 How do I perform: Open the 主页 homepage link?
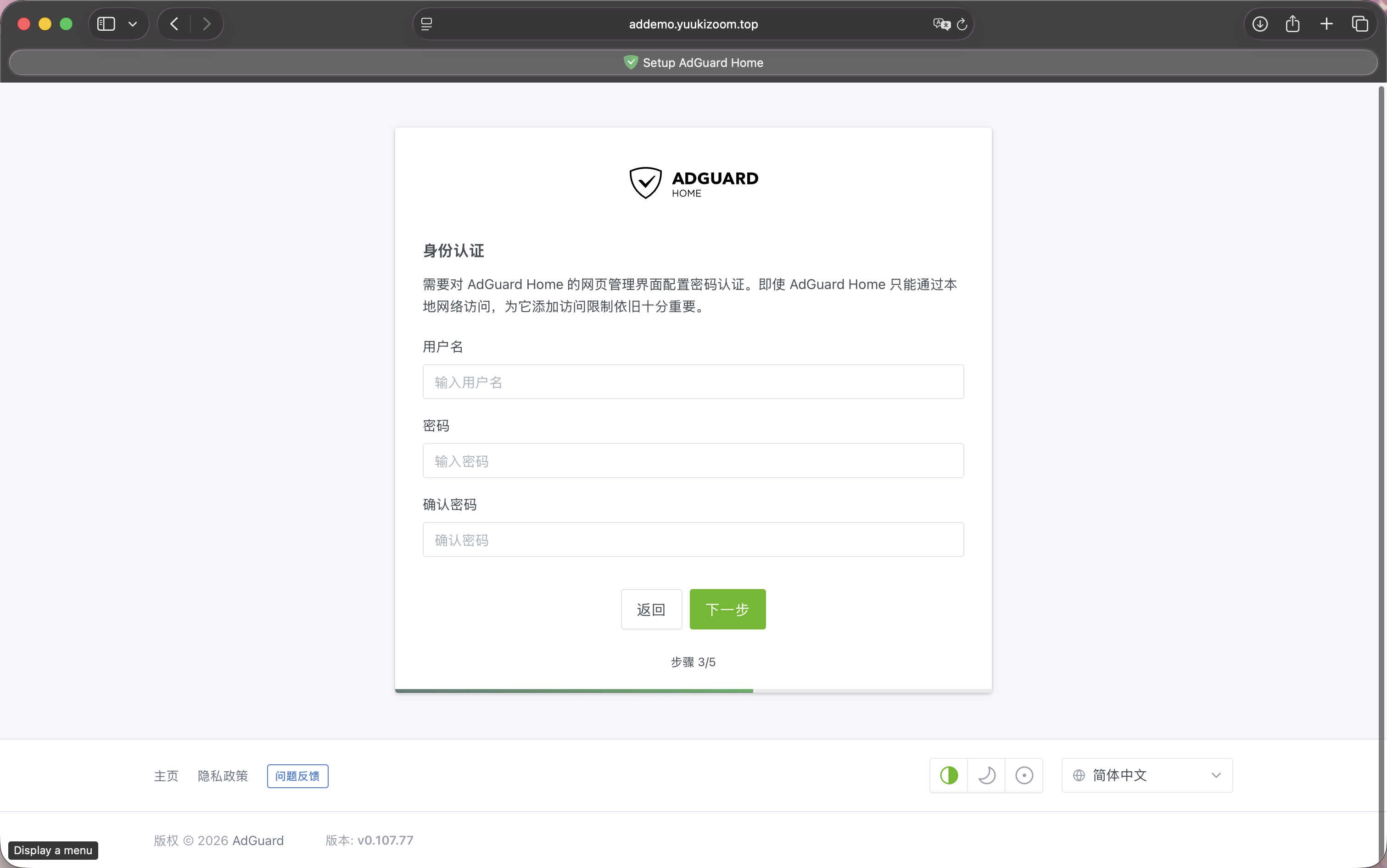[x=166, y=776]
